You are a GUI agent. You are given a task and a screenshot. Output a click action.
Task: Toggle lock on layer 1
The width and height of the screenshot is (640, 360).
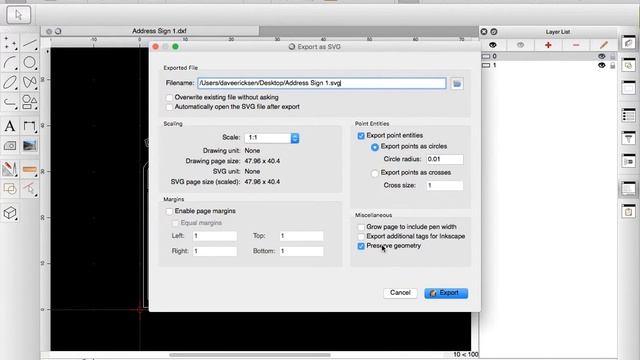pos(613,65)
